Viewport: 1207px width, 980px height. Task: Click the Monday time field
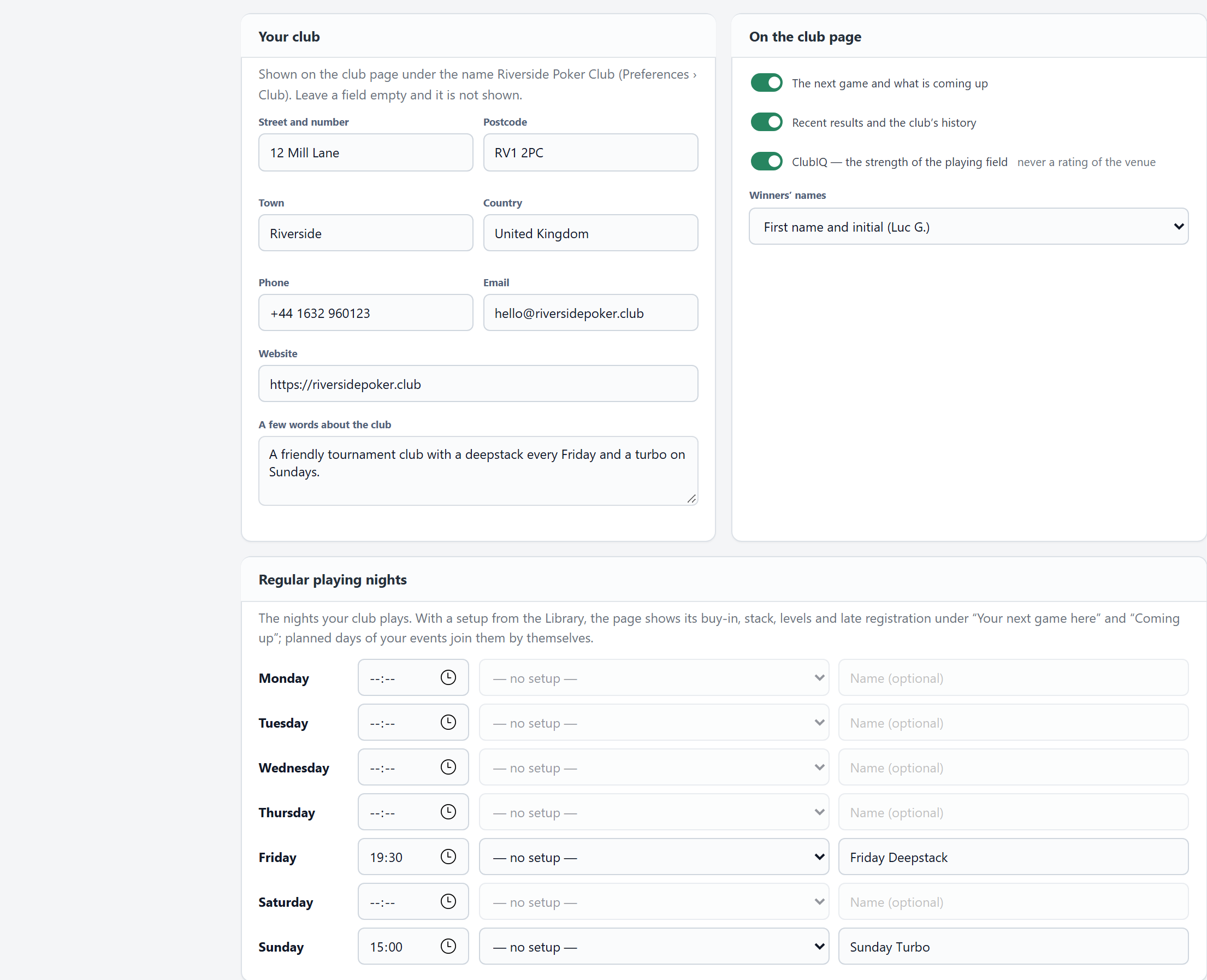click(413, 677)
